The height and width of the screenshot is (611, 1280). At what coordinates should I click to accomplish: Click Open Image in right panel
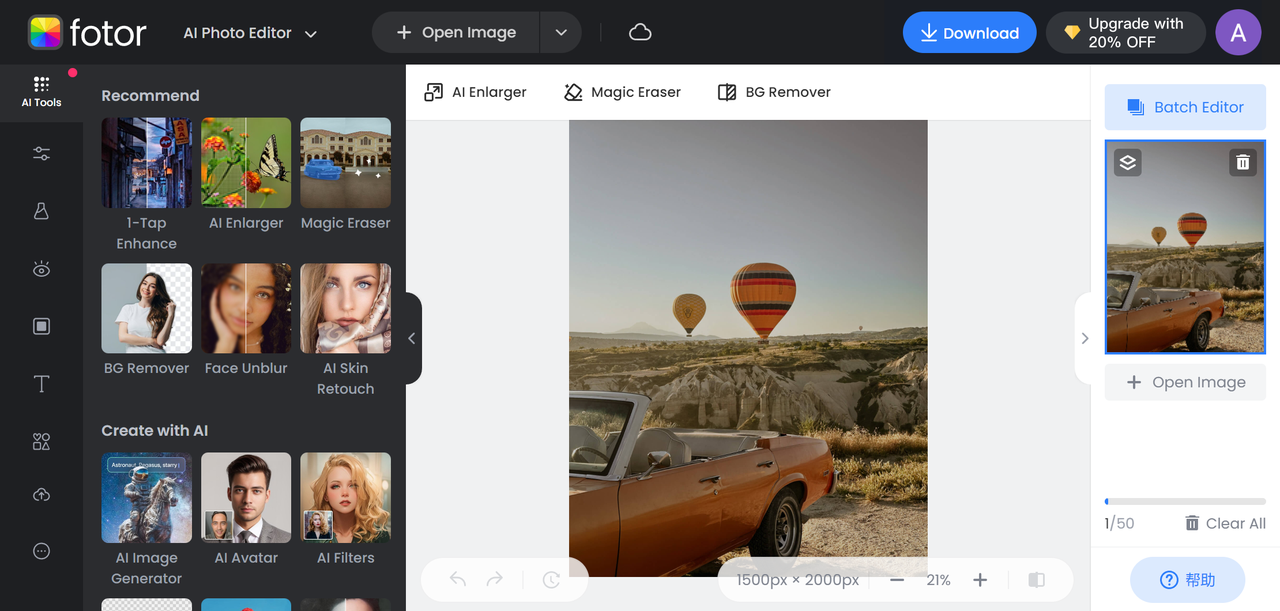[x=1185, y=382]
